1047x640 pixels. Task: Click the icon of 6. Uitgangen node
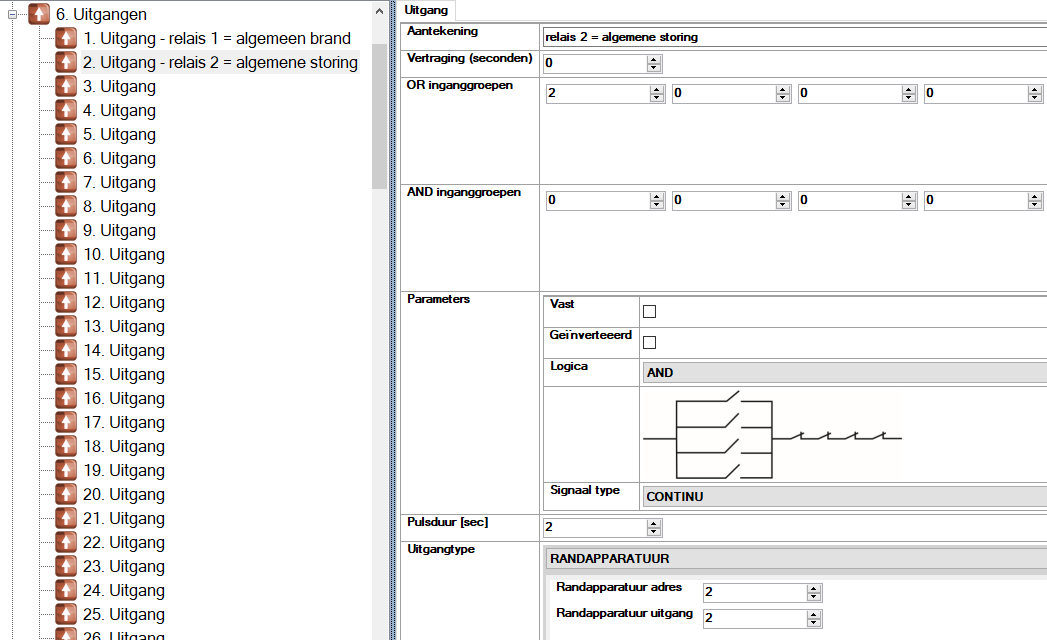(39, 14)
